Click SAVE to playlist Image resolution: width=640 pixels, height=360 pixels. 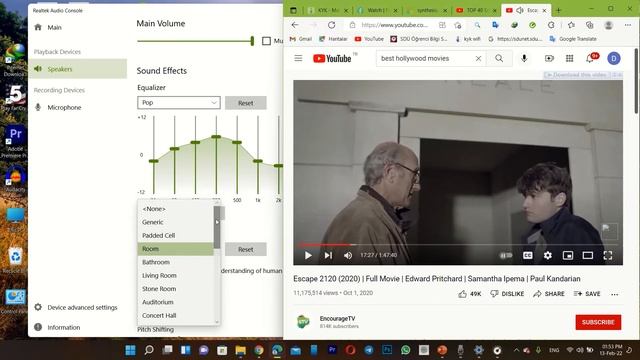(x=587, y=294)
